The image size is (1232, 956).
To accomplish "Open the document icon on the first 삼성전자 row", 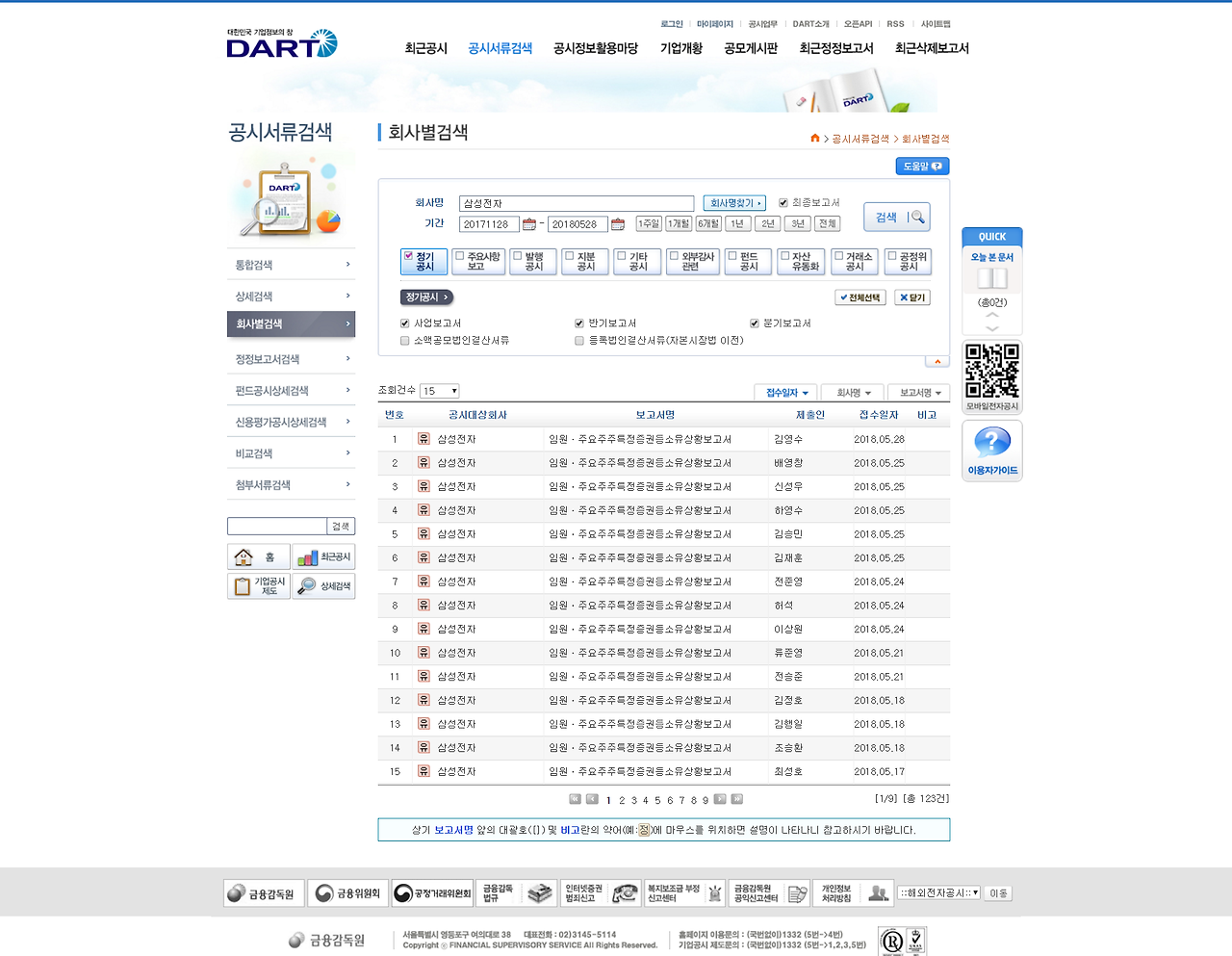I will click(x=423, y=438).
